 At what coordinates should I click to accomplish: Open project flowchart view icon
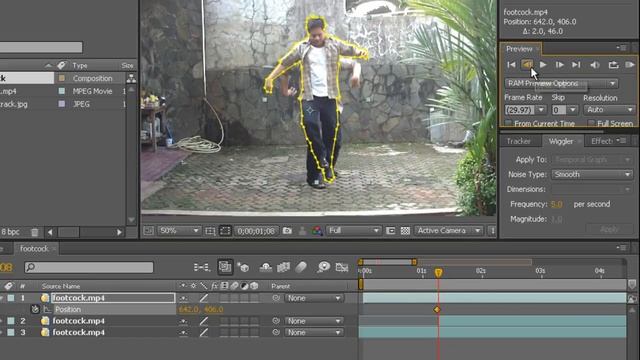pyautogui.click(x=131, y=78)
